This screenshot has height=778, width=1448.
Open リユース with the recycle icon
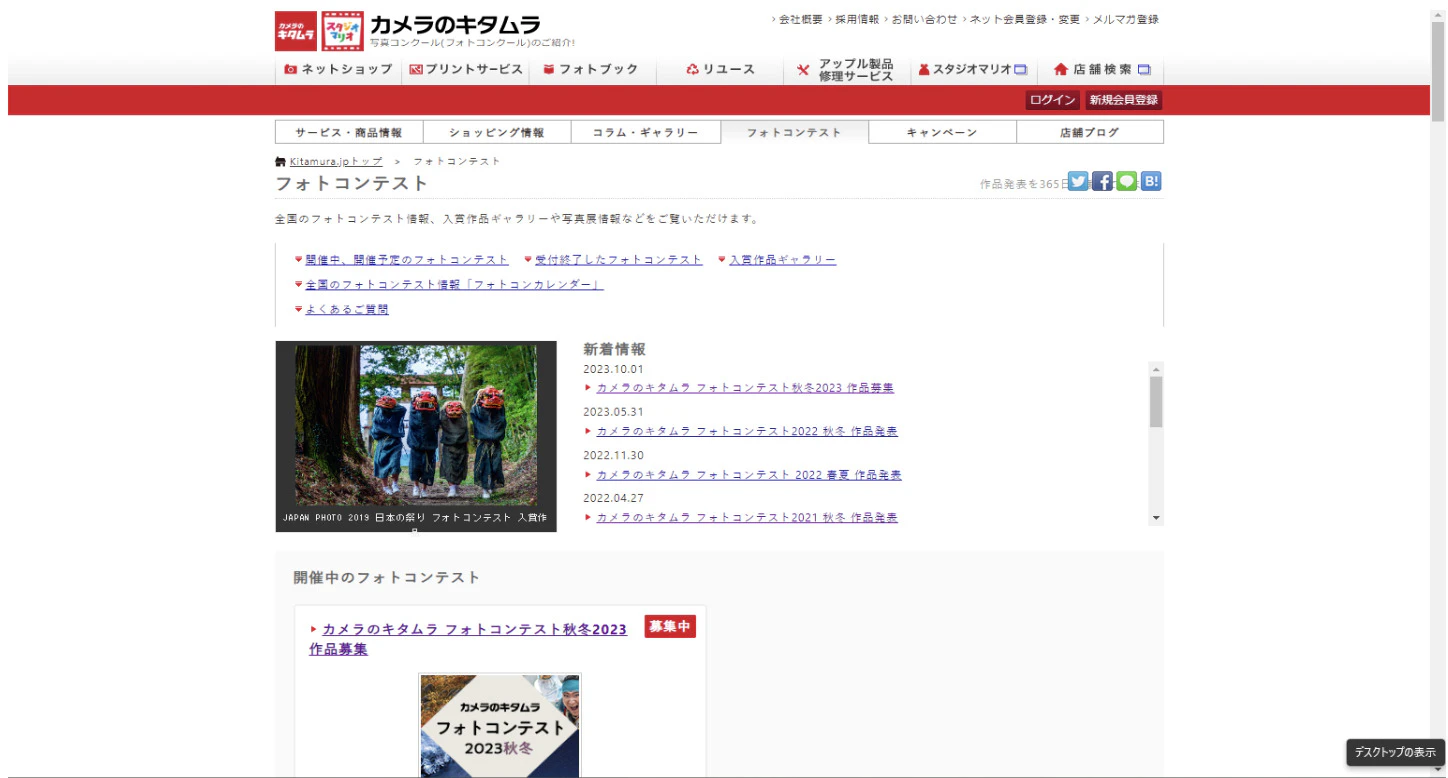point(720,69)
